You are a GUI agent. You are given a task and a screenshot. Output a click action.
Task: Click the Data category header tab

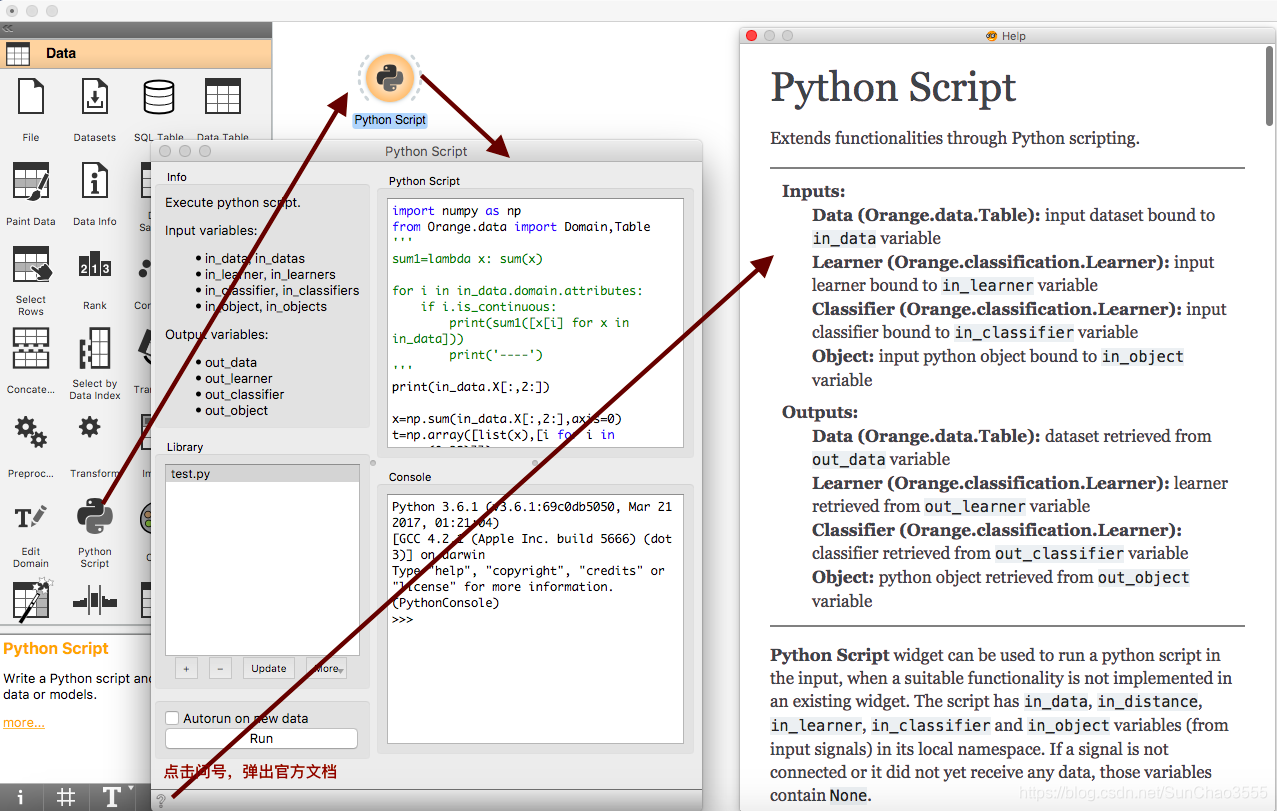click(136, 53)
